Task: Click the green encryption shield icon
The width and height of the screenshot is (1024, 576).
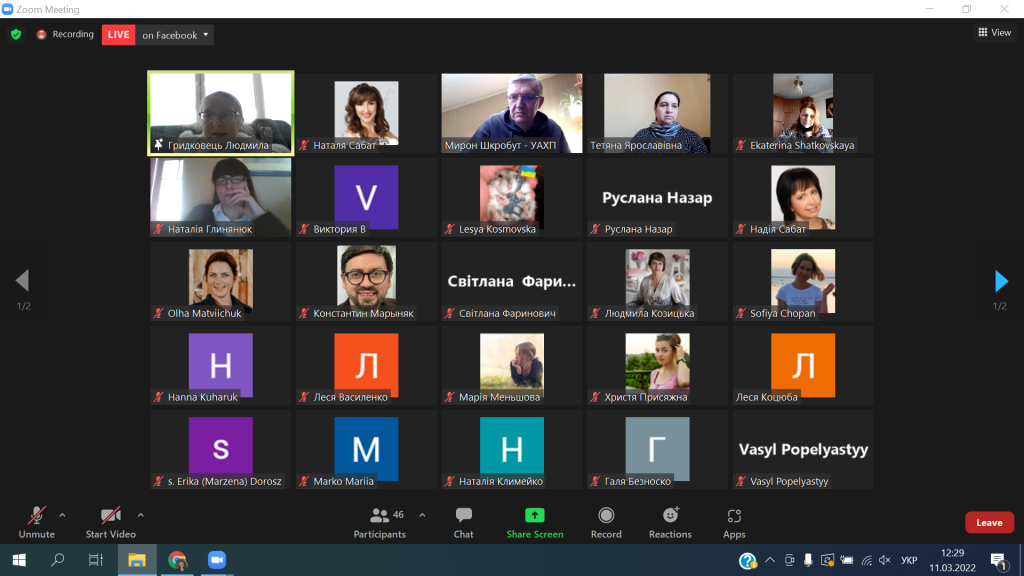Action: pyautogui.click(x=16, y=34)
